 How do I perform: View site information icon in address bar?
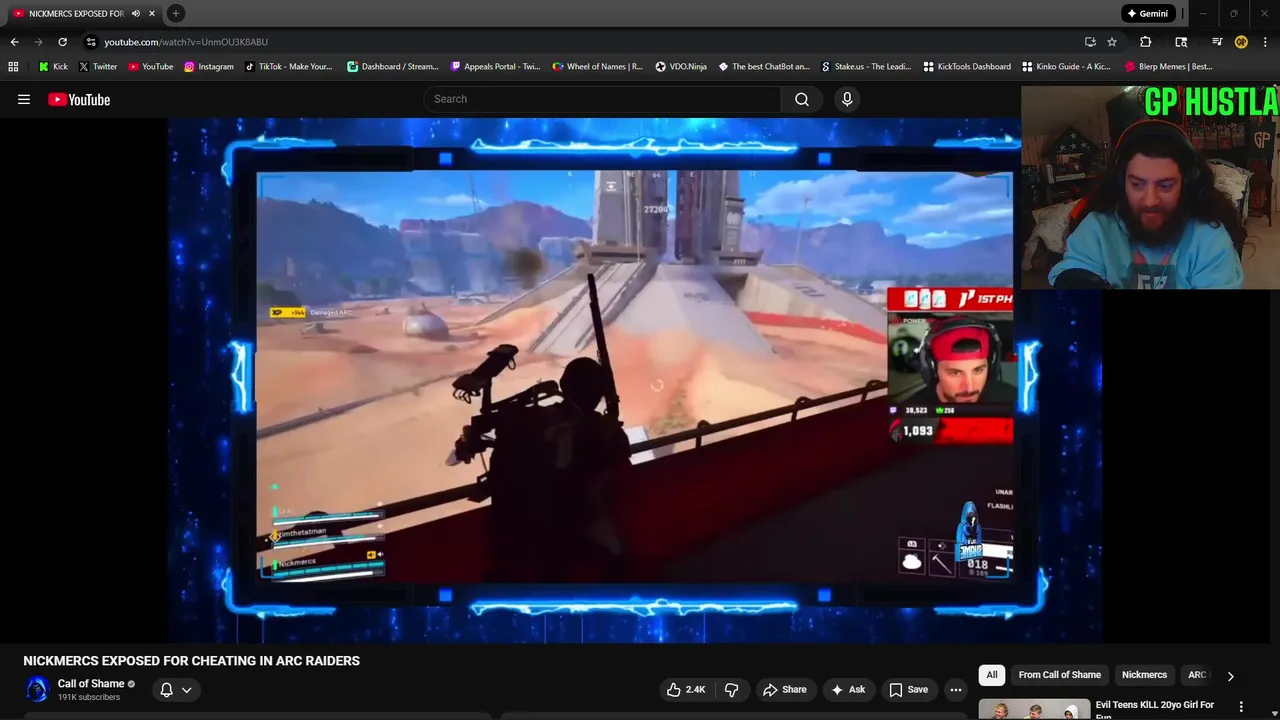[91, 42]
